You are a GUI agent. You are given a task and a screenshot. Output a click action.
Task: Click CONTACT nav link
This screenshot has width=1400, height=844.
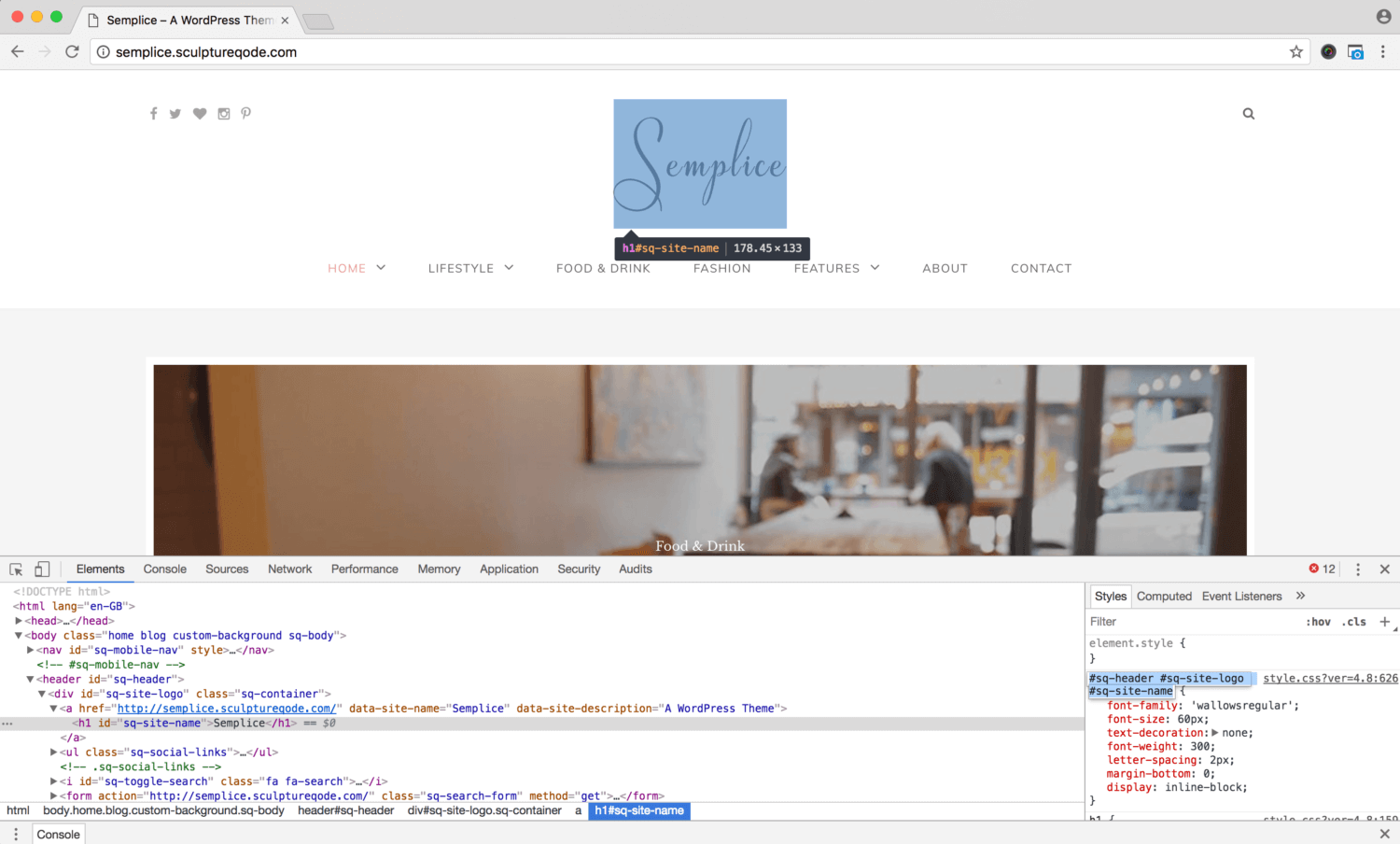point(1042,268)
